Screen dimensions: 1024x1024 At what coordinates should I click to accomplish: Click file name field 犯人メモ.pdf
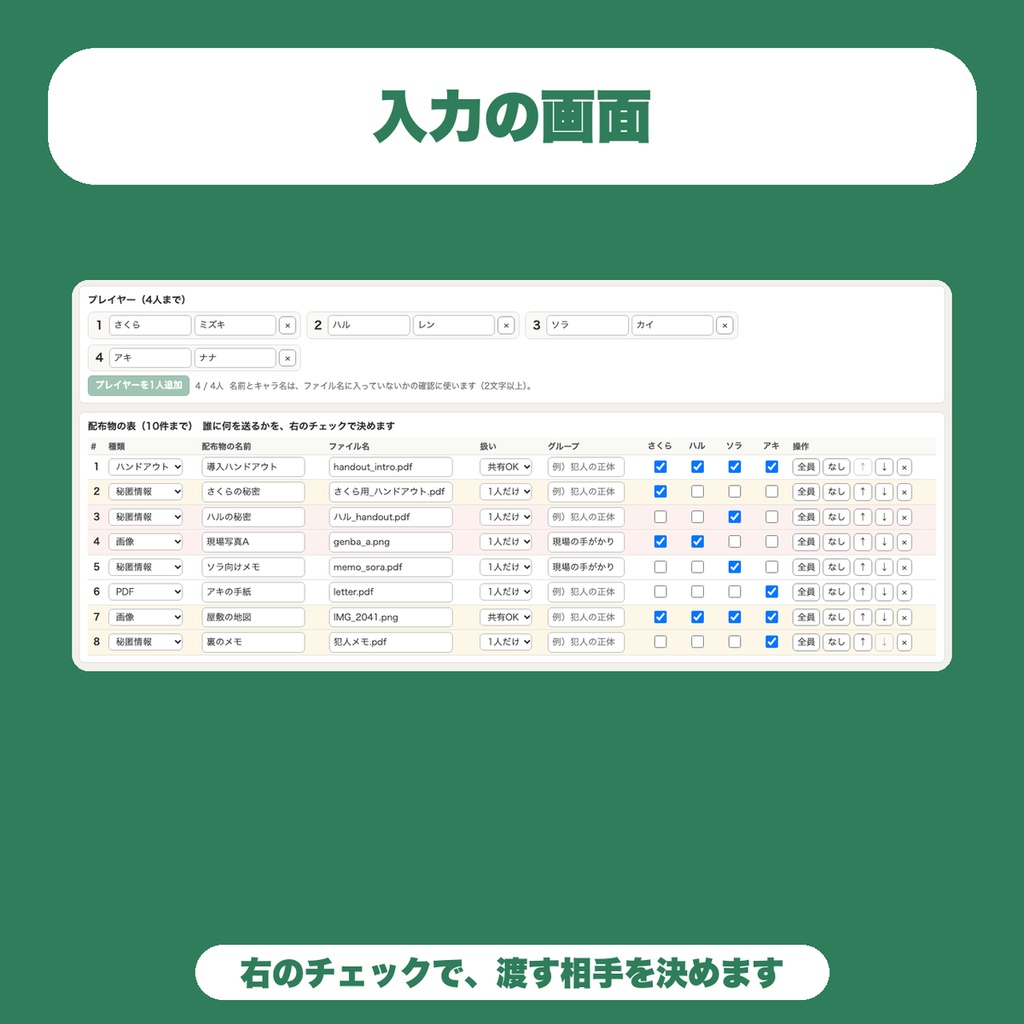pyautogui.click(x=391, y=642)
